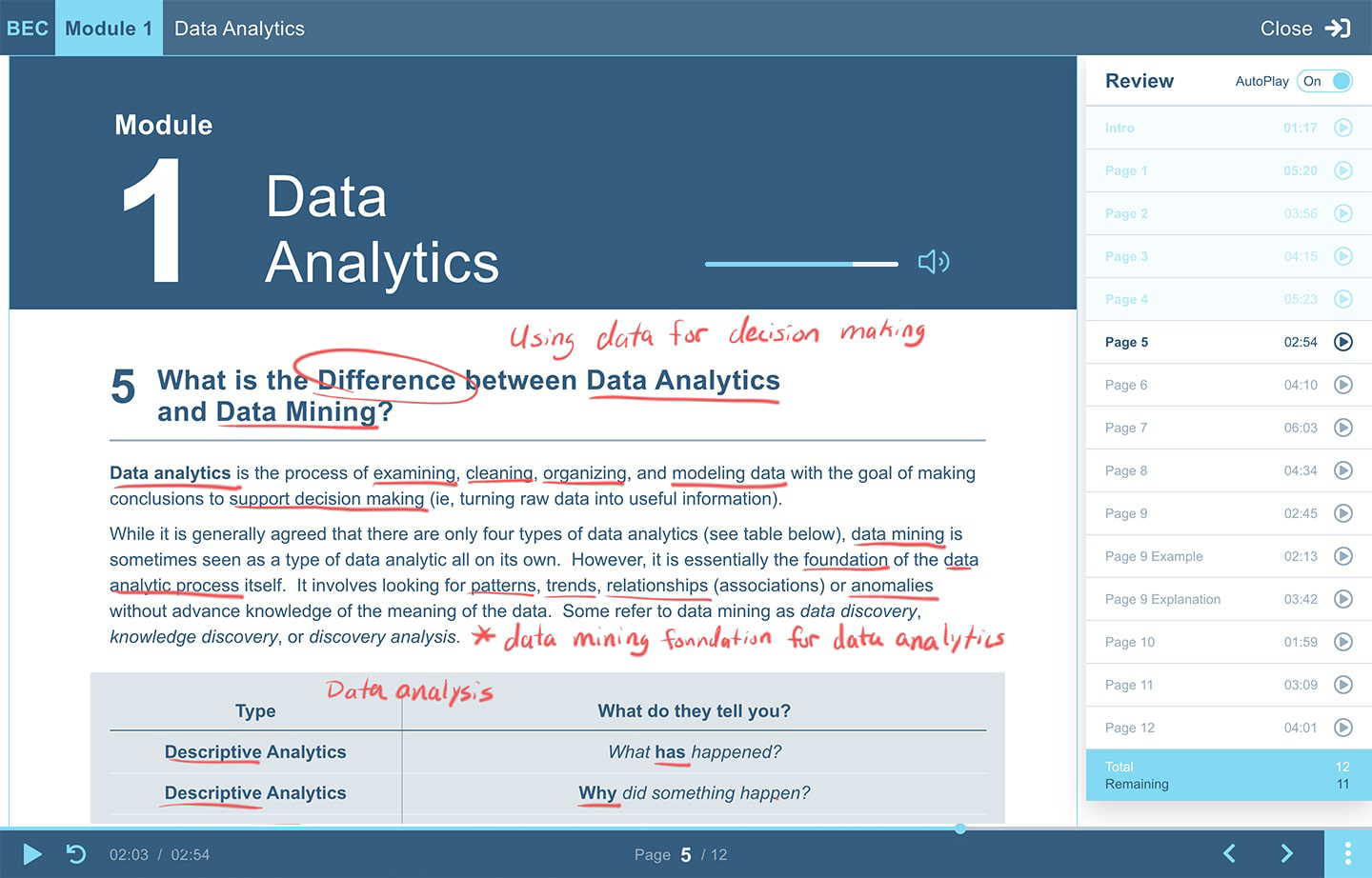Mute audio with the speaker icon
This screenshot has width=1372, height=878.
click(x=934, y=262)
